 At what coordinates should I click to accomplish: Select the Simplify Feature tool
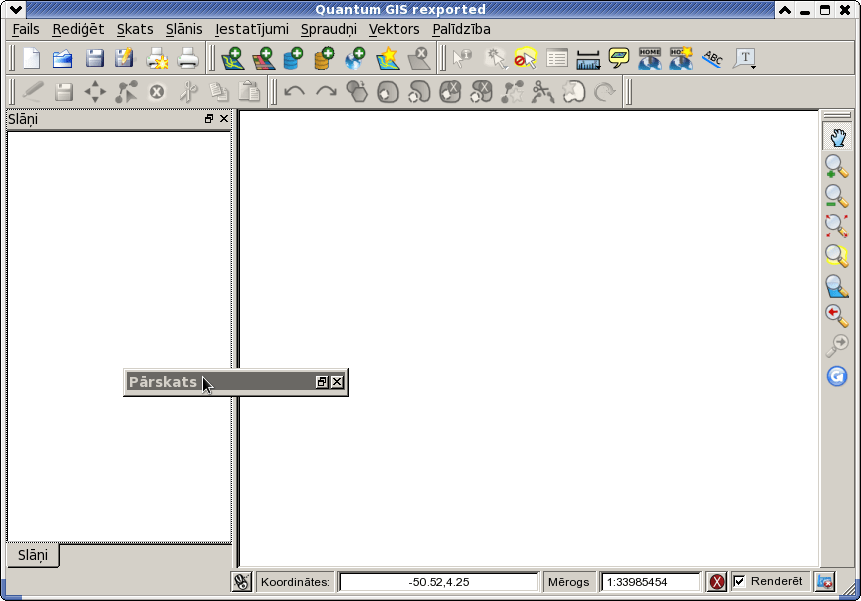click(x=357, y=92)
